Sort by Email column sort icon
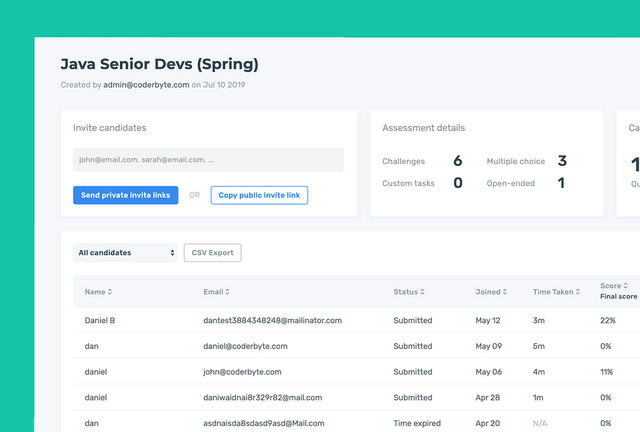The width and height of the screenshot is (640, 432). (x=228, y=292)
